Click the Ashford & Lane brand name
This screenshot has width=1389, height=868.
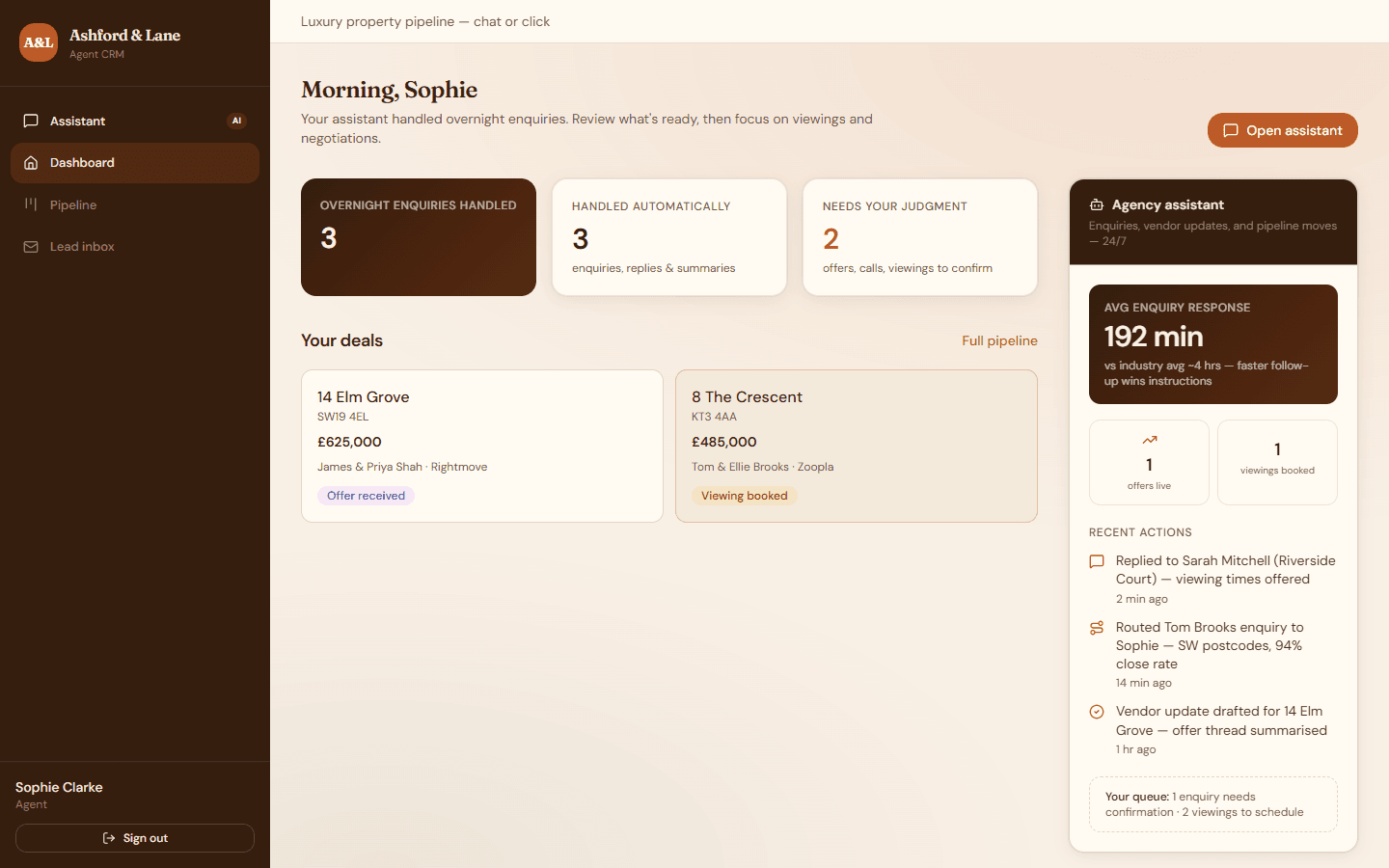pos(124,36)
